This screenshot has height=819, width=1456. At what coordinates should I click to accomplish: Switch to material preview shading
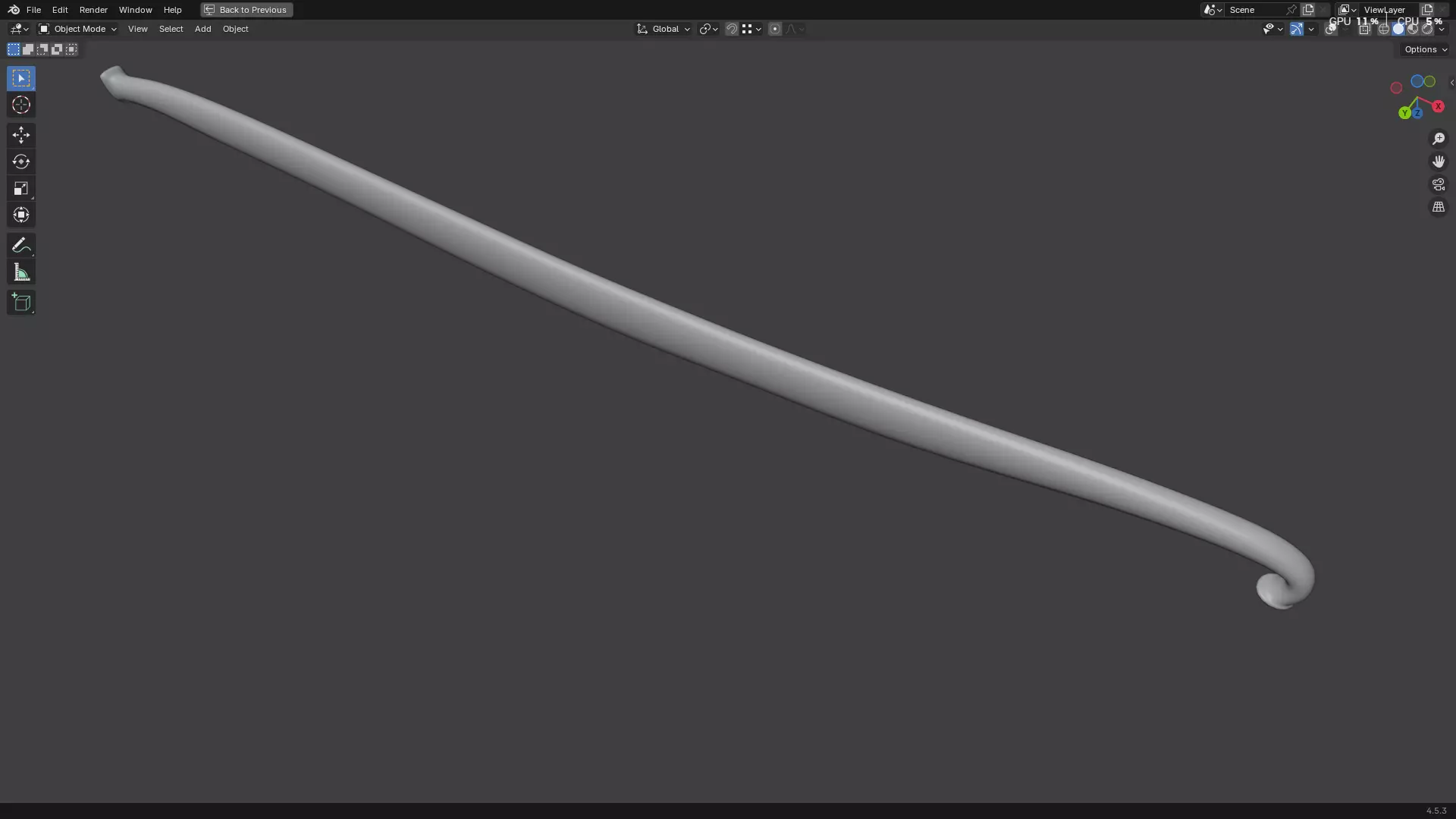click(x=1413, y=29)
